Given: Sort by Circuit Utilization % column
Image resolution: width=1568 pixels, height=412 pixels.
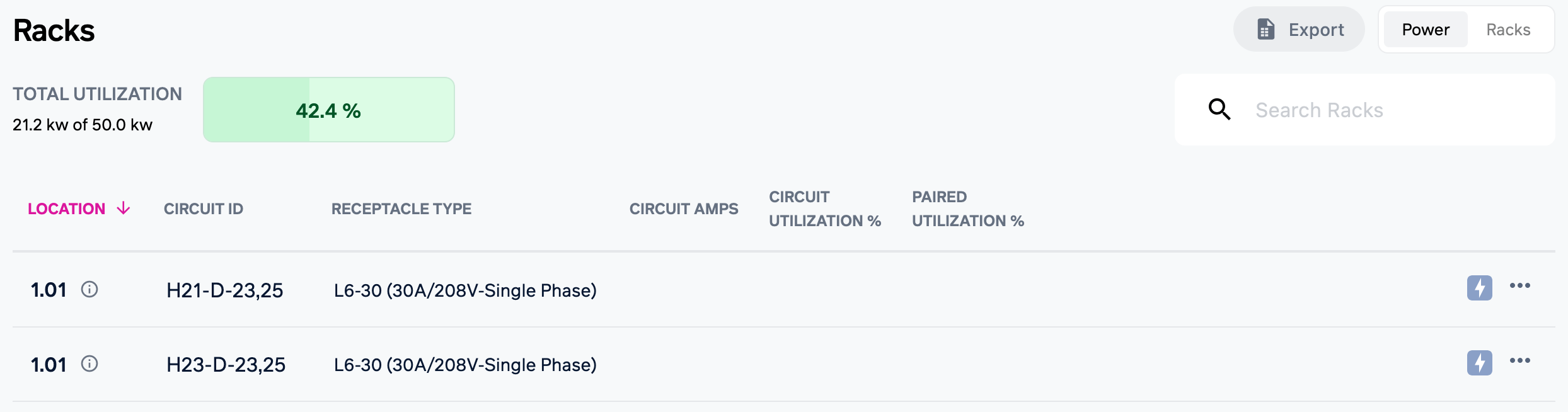Looking at the screenshot, I should click(x=824, y=209).
